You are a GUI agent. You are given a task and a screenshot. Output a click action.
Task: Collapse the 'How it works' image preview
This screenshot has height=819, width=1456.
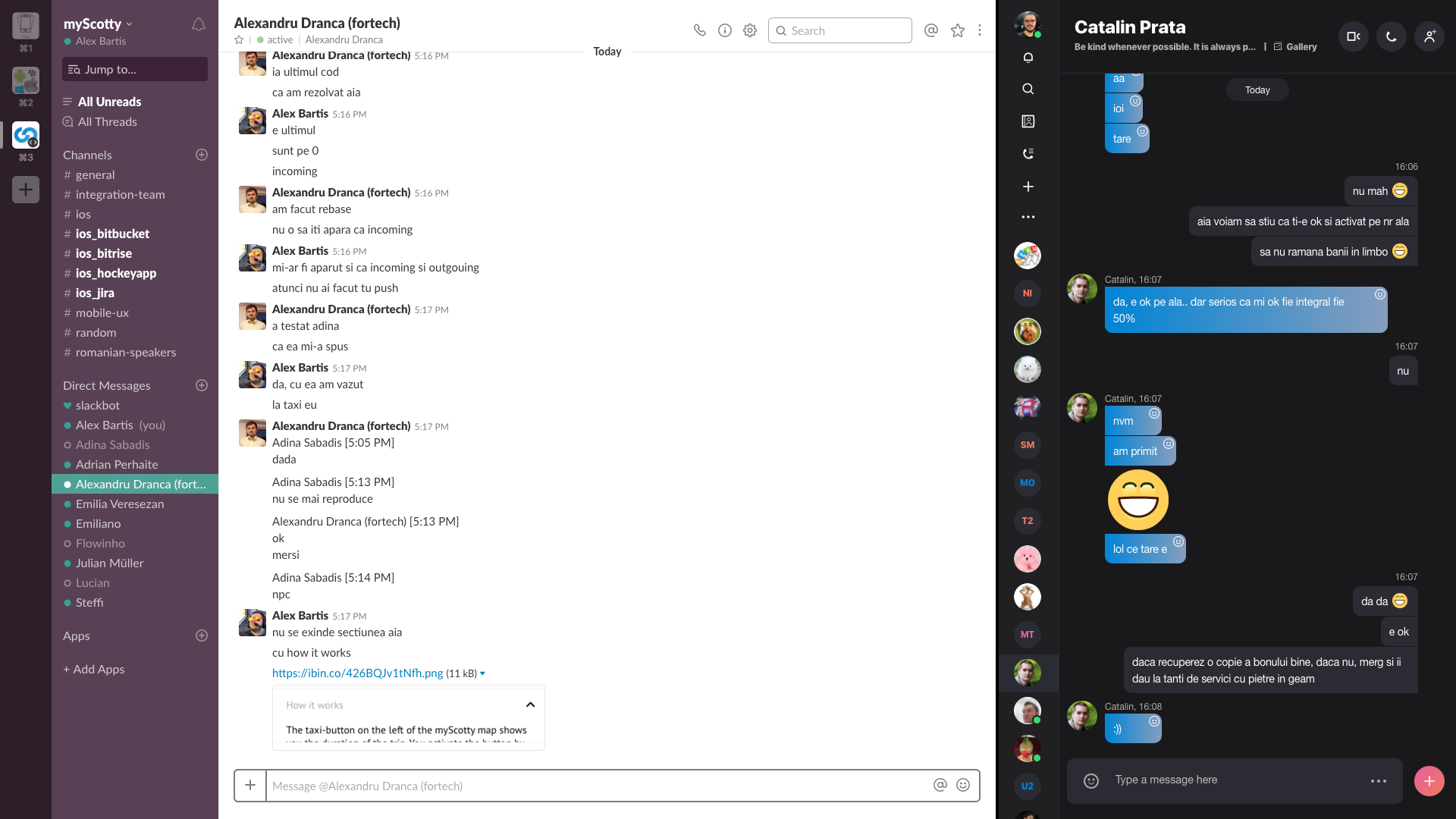pyautogui.click(x=530, y=704)
